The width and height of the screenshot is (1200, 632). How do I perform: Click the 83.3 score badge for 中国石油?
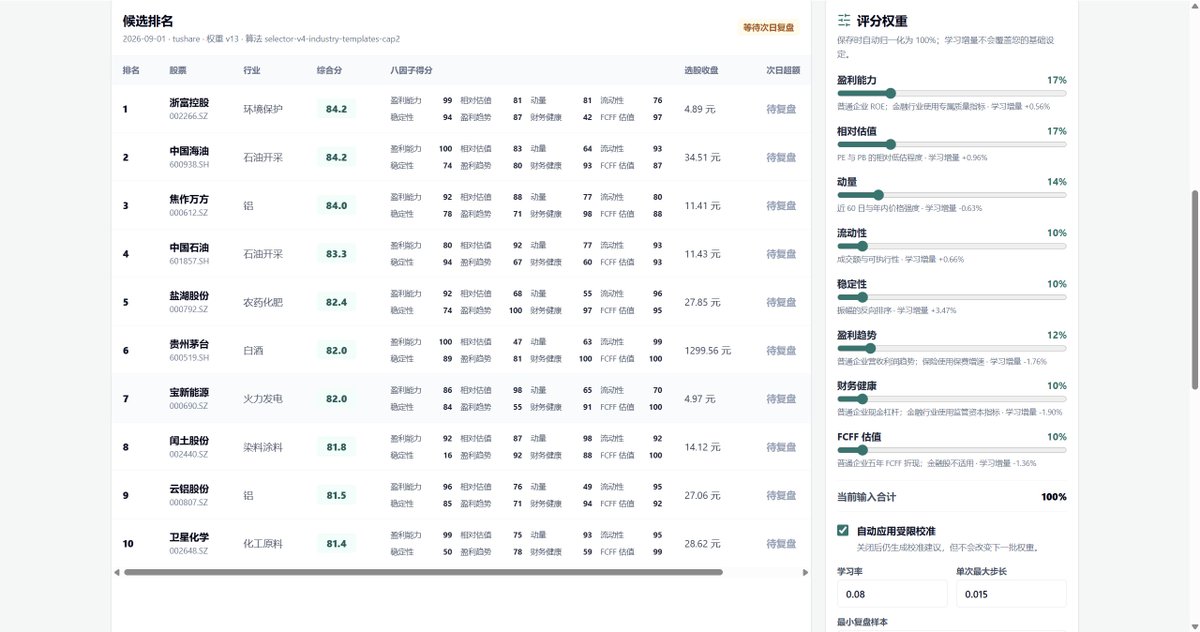point(336,254)
